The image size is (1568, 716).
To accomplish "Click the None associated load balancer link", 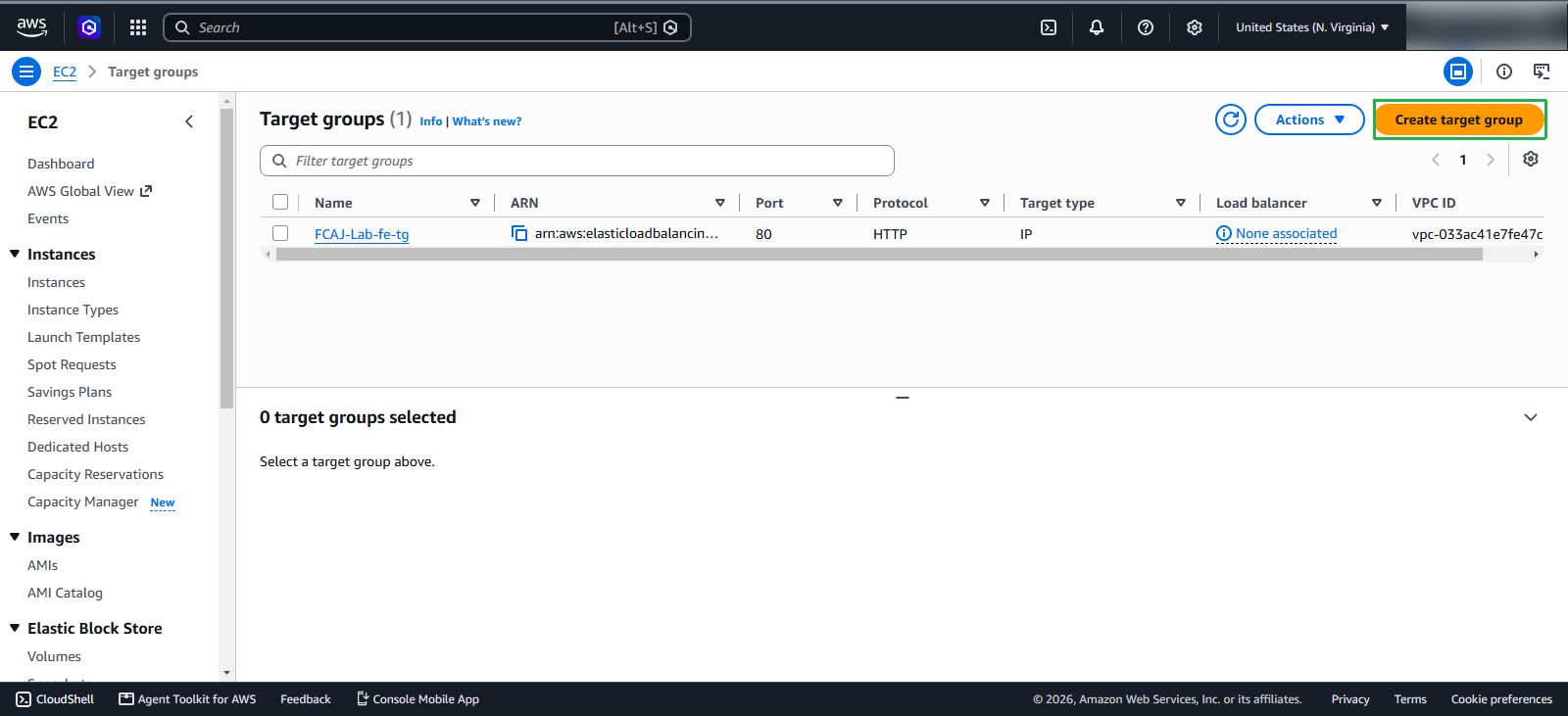I will pos(1286,233).
